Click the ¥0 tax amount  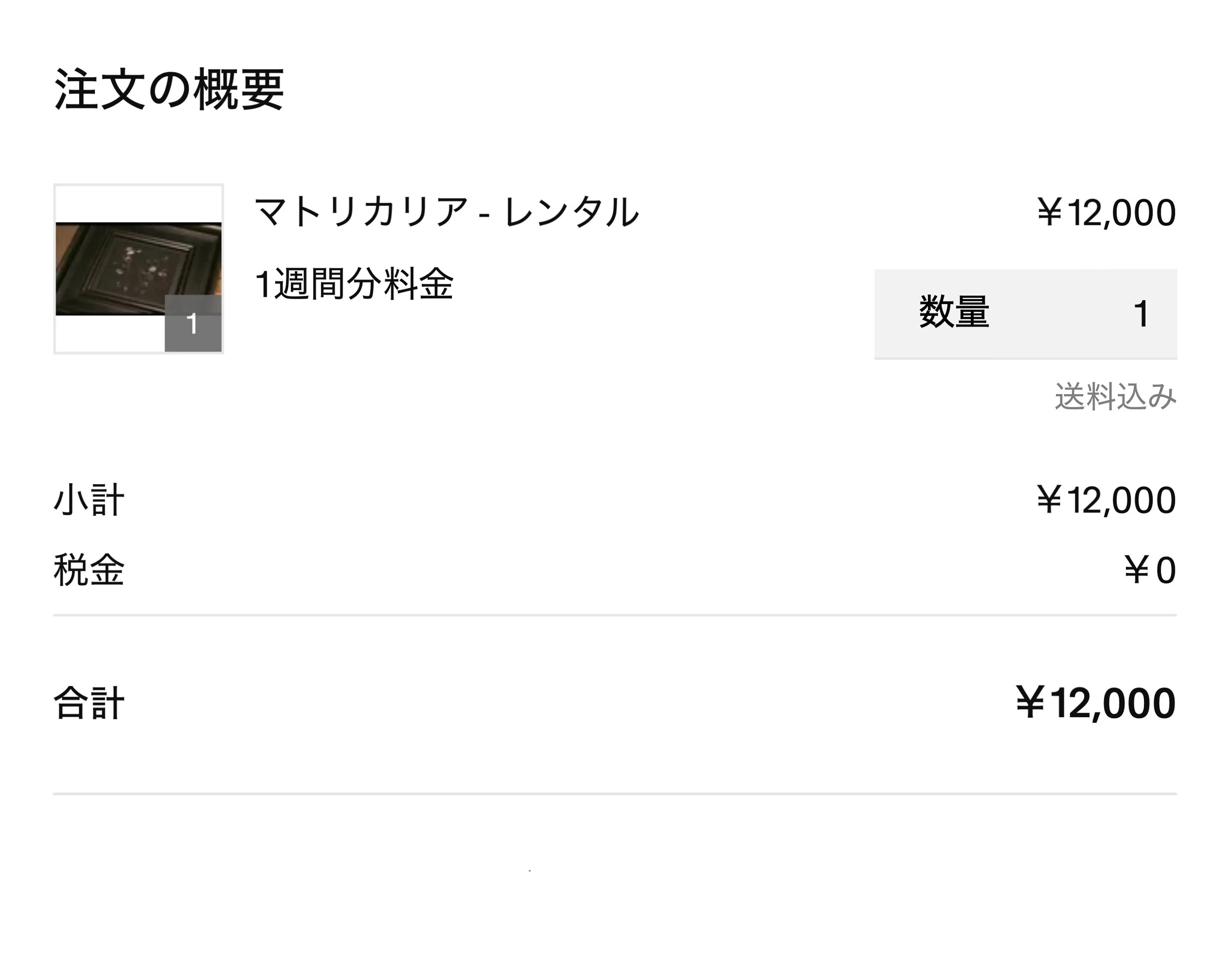(x=1150, y=570)
